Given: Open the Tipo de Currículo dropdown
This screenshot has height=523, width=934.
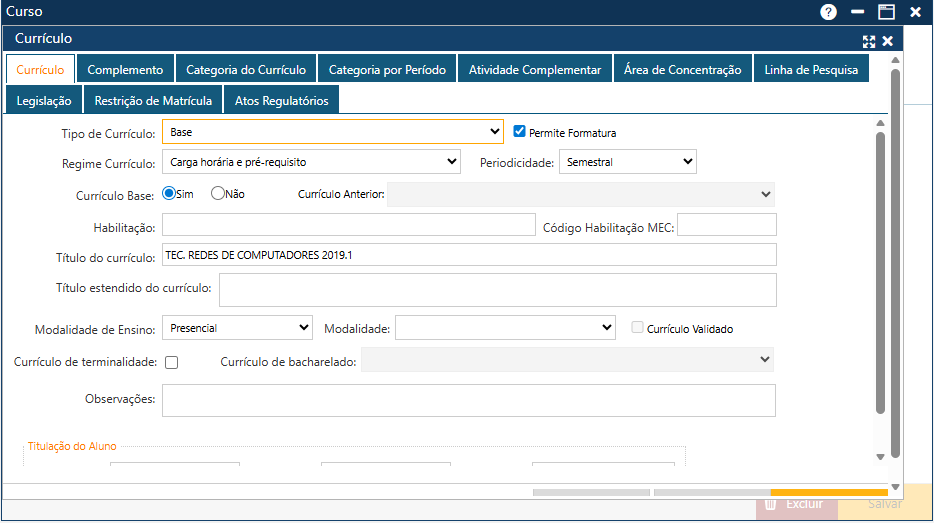Looking at the screenshot, I should coord(333,132).
